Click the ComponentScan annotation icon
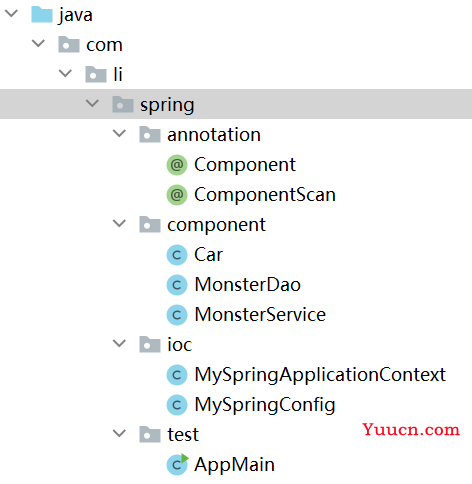Screen dimensions: 472x484 click(x=177, y=195)
